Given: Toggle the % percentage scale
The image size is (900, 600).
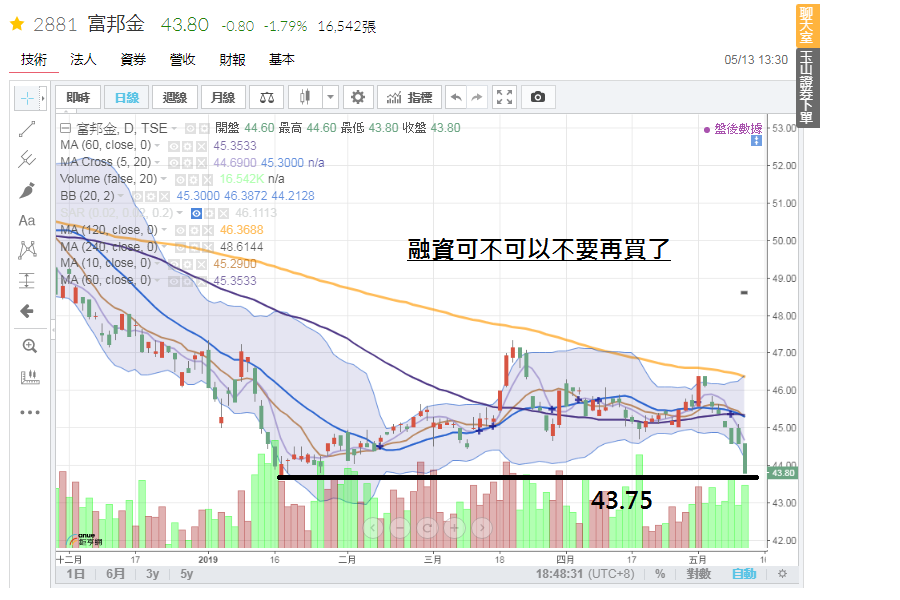Looking at the screenshot, I should (660, 574).
